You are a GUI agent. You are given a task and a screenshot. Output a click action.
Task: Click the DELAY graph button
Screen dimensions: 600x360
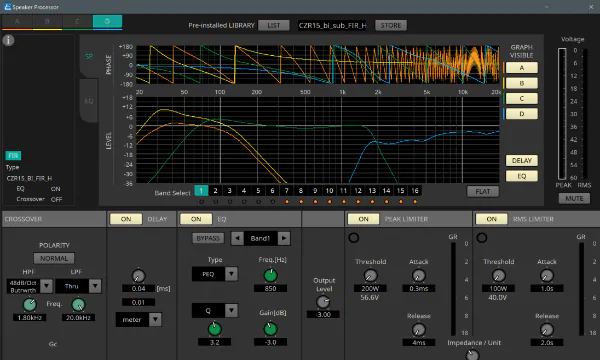(x=522, y=160)
